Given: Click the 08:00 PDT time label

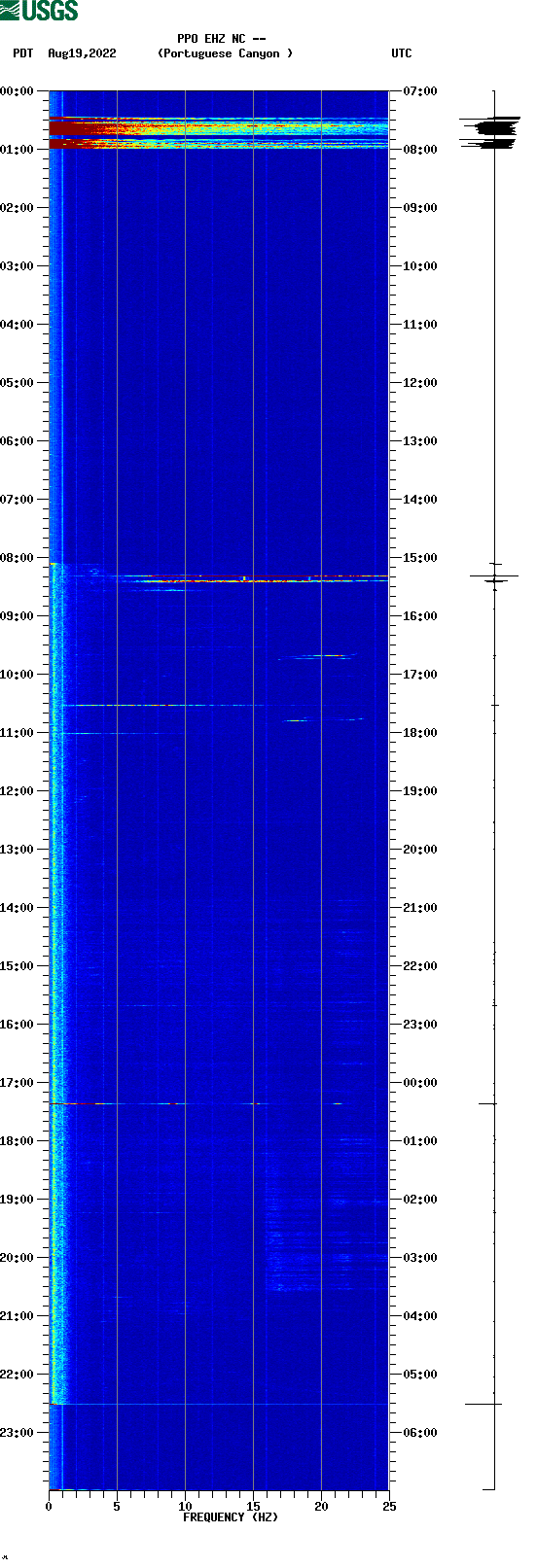Looking at the screenshot, I should click(x=18, y=557).
